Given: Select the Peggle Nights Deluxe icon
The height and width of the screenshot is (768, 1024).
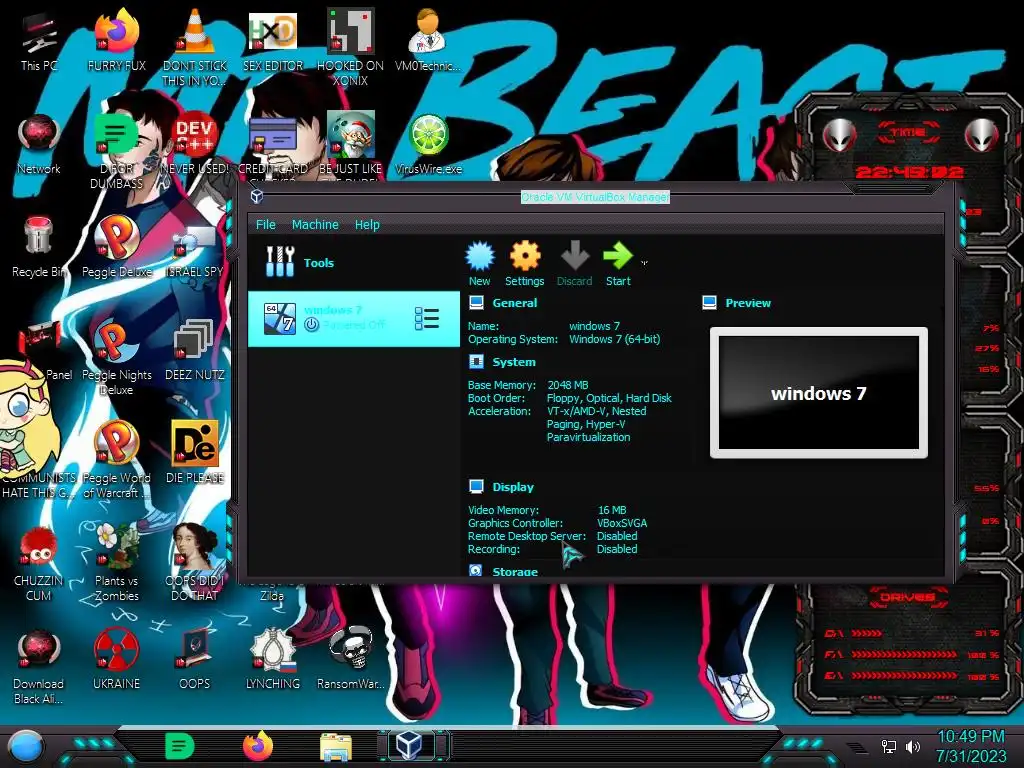Looking at the screenshot, I should tap(116, 358).
